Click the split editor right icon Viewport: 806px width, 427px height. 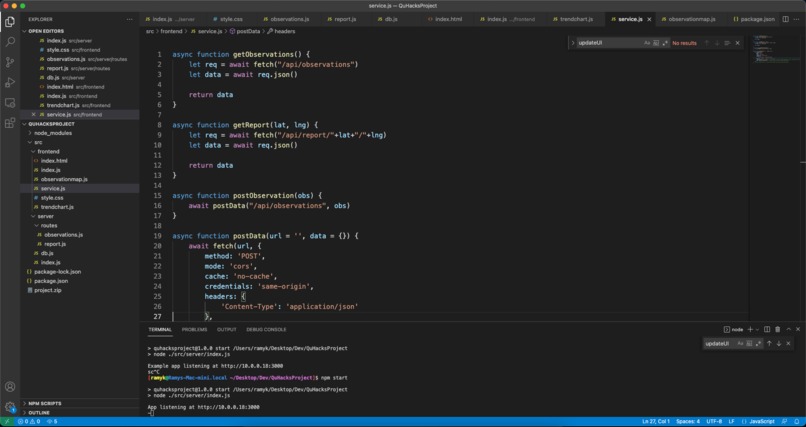(x=787, y=19)
